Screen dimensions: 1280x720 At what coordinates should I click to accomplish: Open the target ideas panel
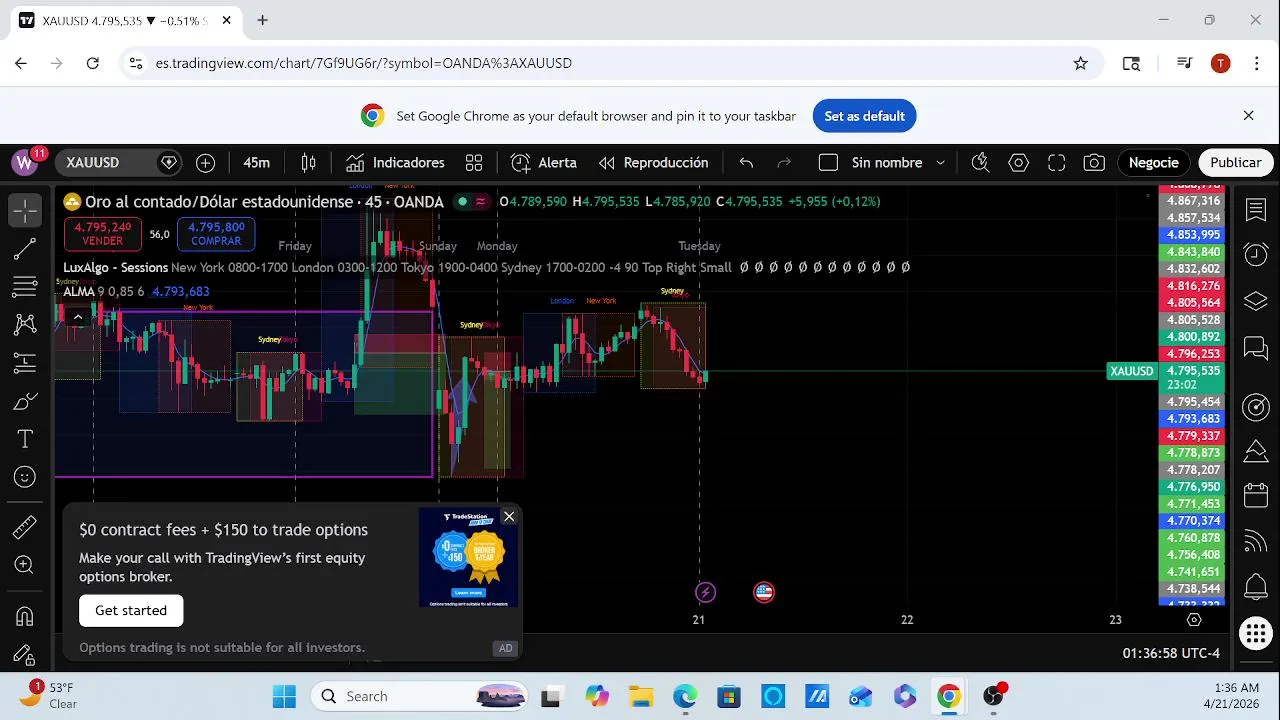pos(1256,406)
